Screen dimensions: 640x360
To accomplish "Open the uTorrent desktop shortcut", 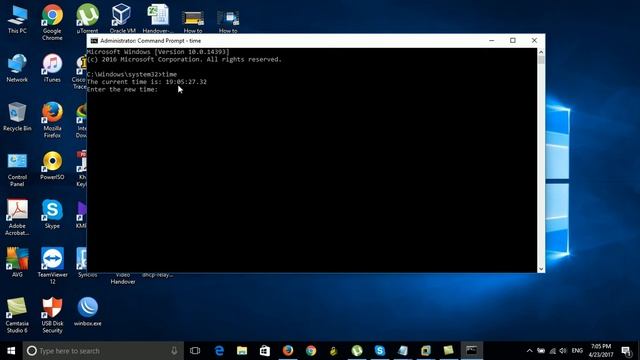I will pos(87,19).
